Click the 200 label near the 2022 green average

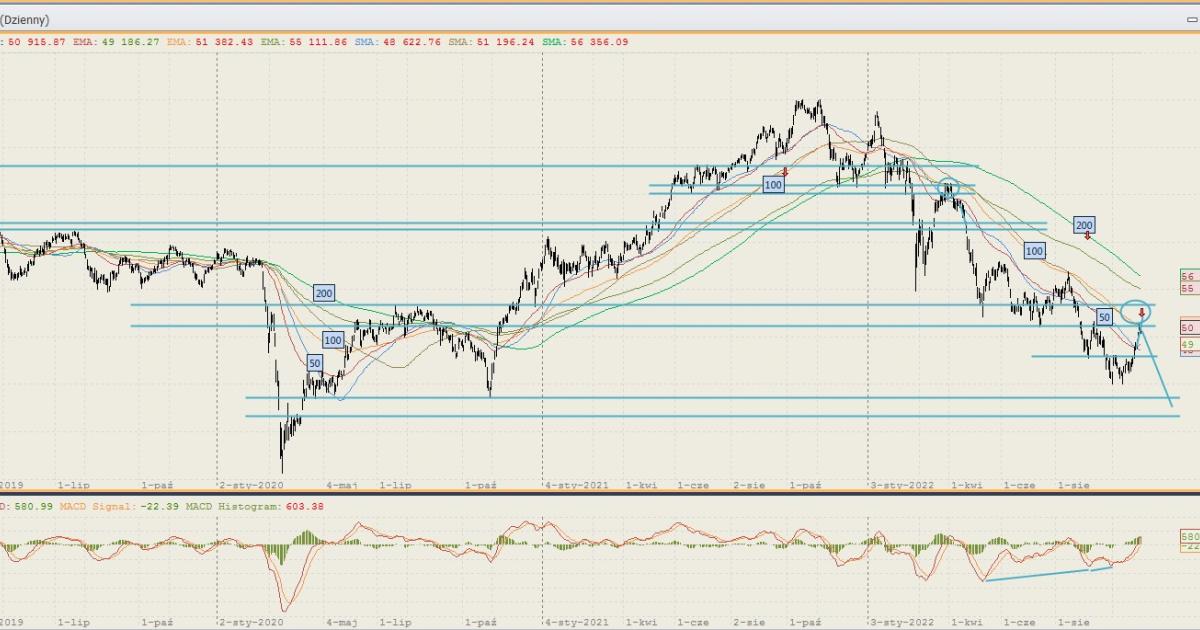tap(1084, 225)
